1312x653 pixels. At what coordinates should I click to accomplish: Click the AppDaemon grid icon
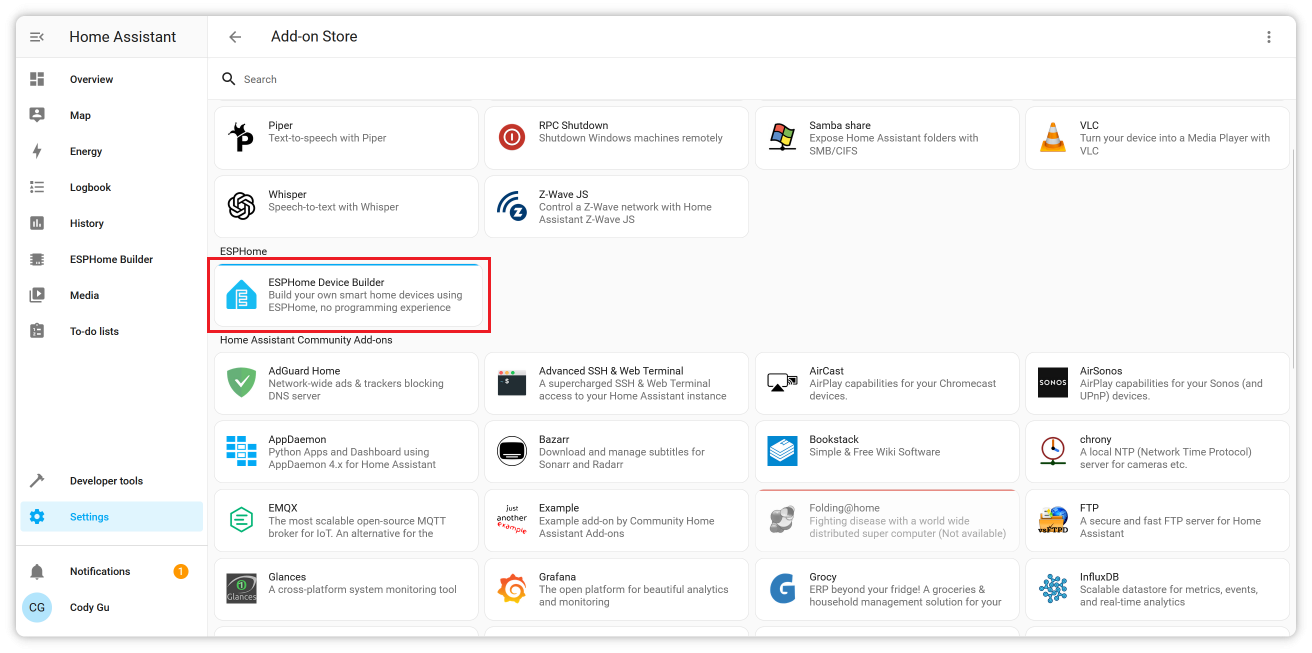pyautogui.click(x=241, y=452)
